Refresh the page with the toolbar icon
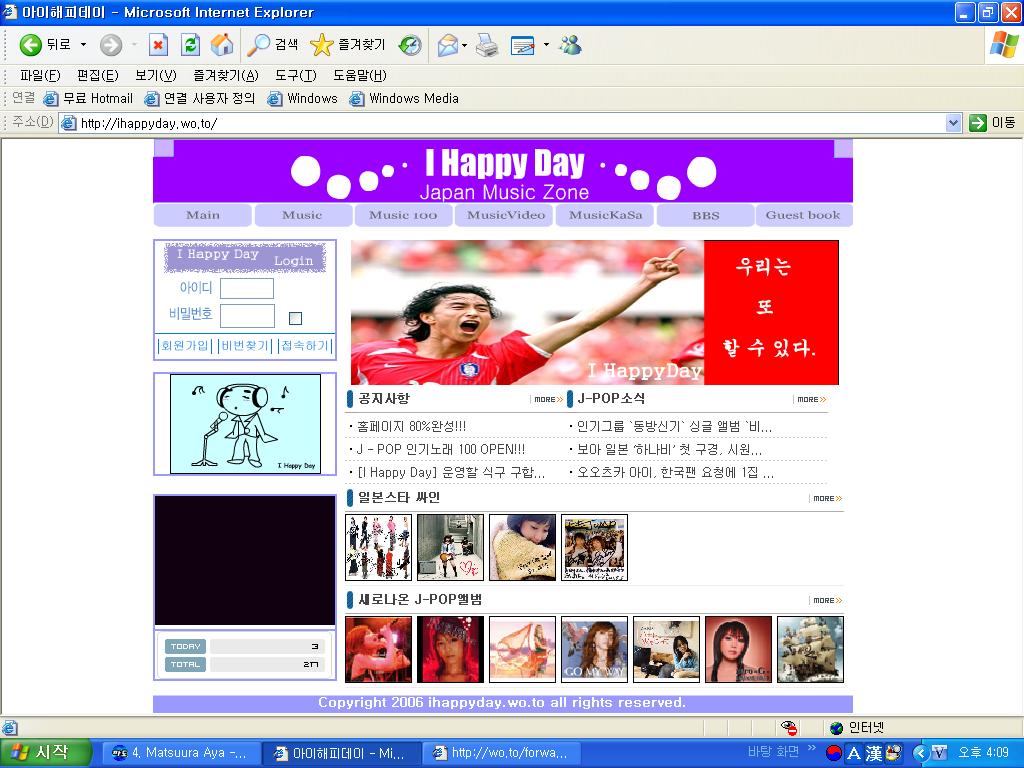The image size is (1024, 768). [x=190, y=45]
